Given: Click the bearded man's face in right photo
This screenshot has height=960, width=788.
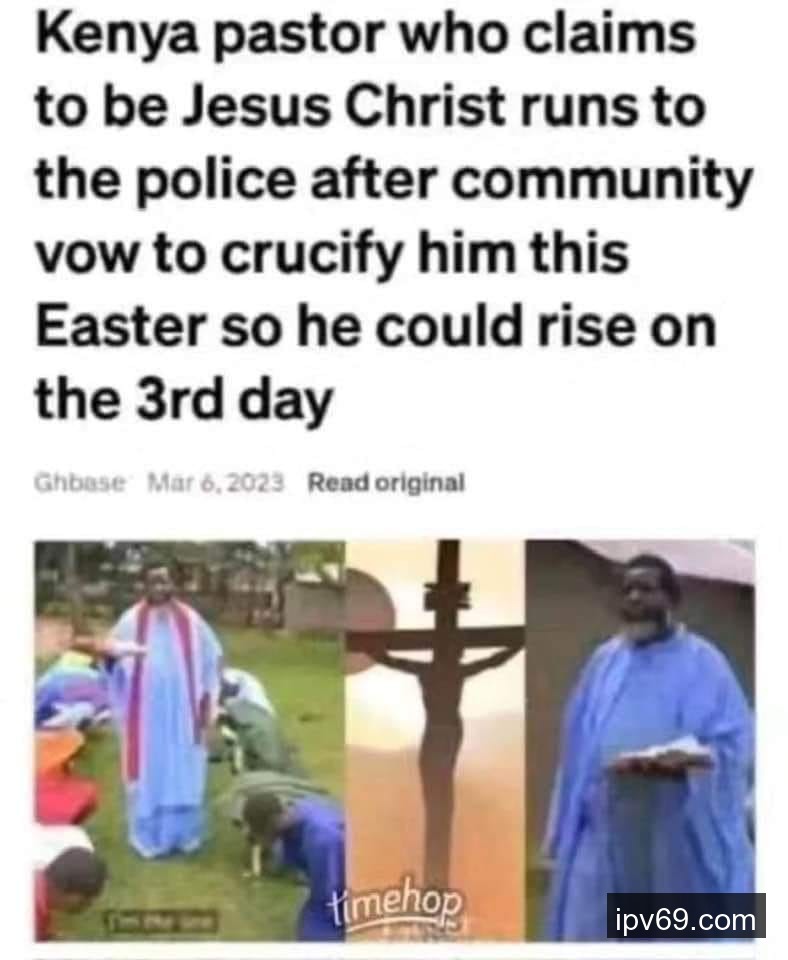Looking at the screenshot, I should [x=644, y=600].
